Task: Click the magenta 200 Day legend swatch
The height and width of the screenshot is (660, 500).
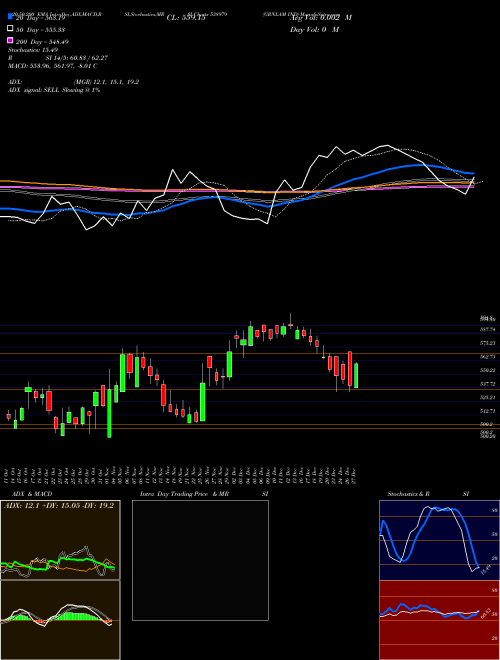Action: (10, 41)
